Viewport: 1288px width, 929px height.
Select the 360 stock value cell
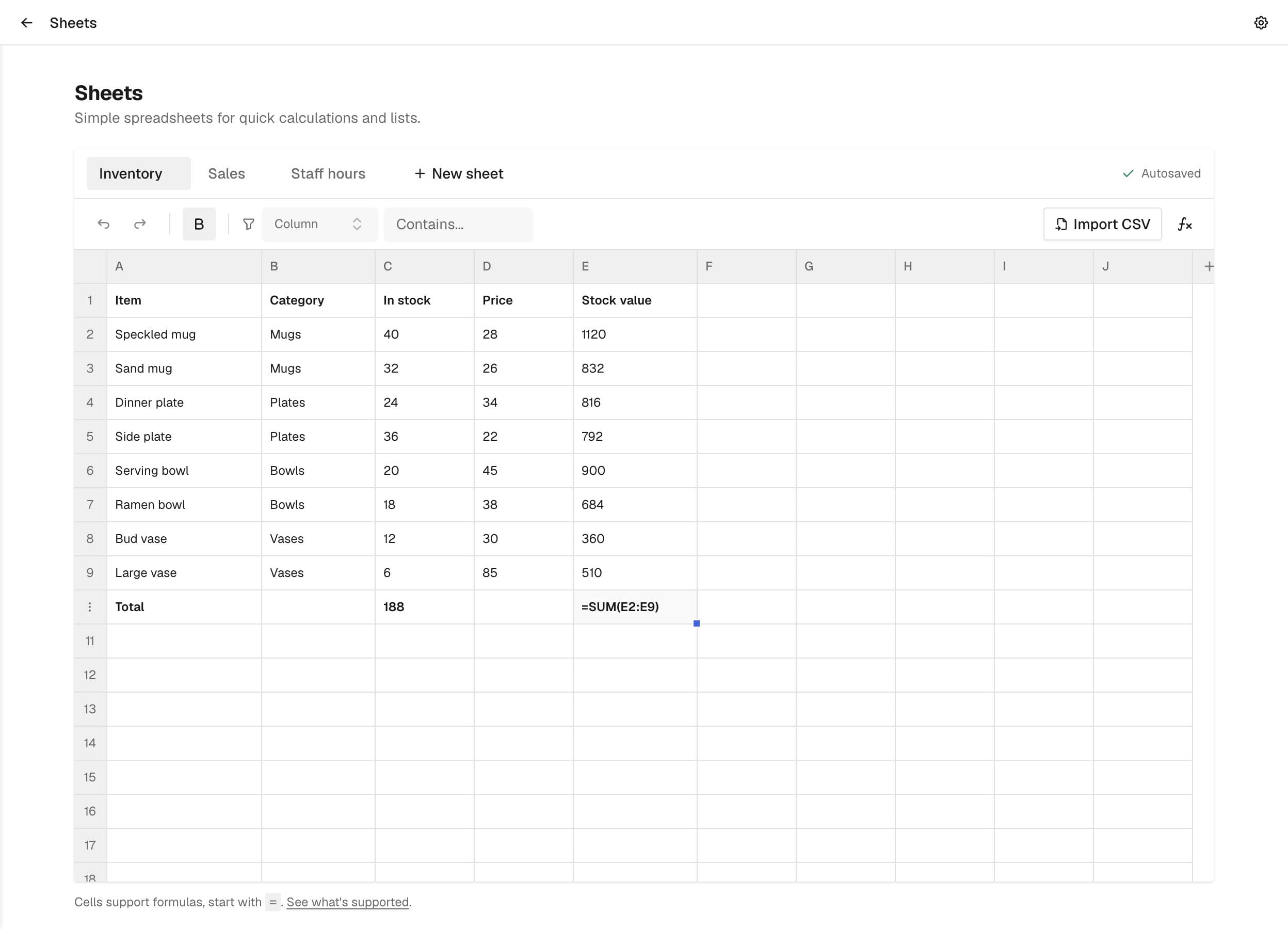[x=635, y=539]
